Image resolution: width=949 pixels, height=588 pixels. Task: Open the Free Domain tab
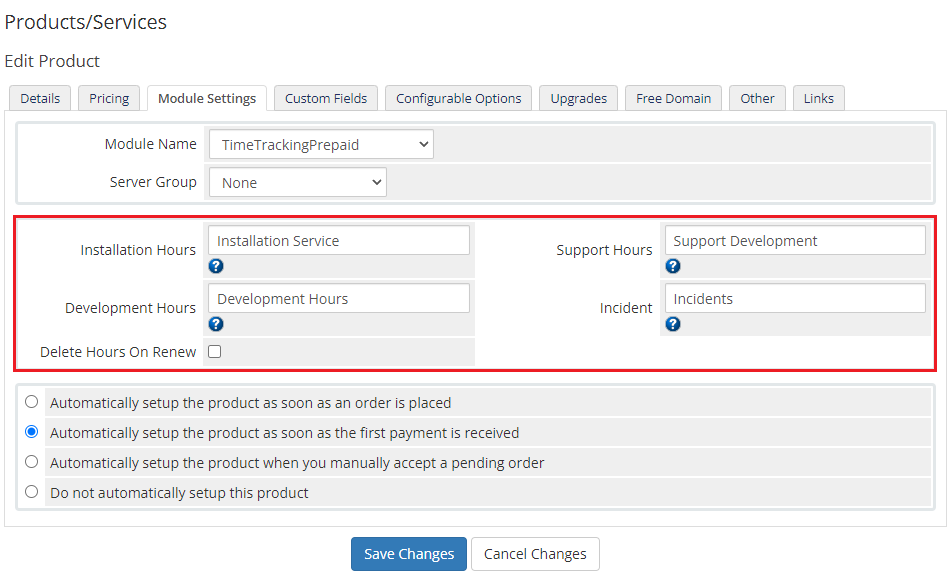[x=674, y=99]
